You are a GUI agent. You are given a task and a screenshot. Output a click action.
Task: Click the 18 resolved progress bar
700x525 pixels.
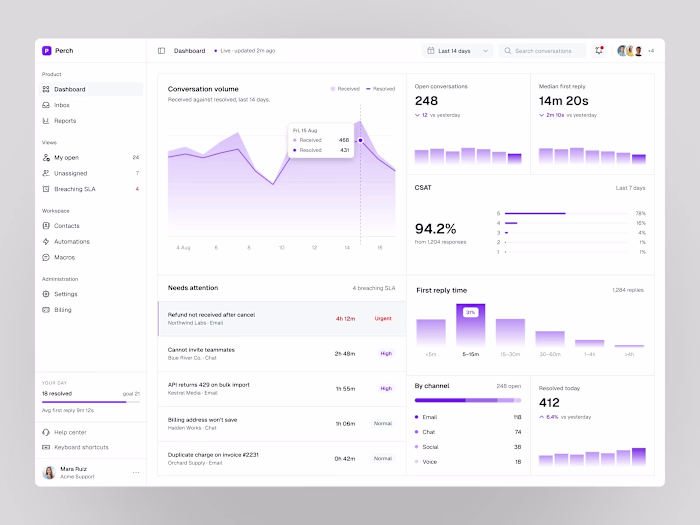[91, 402]
